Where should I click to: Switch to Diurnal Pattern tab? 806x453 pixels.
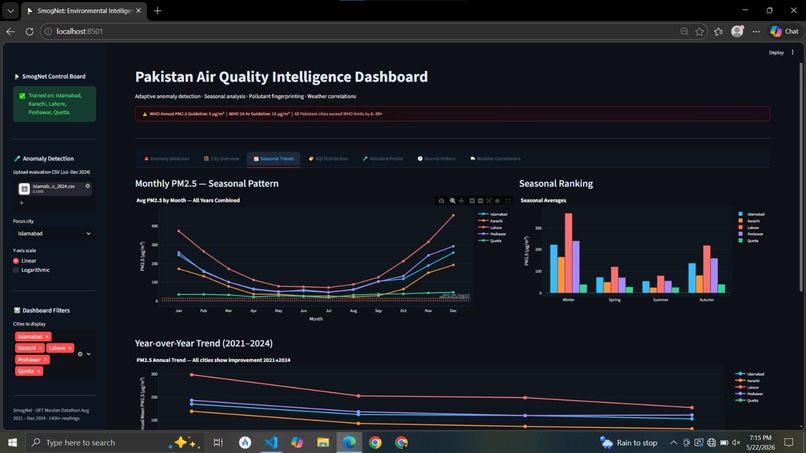click(x=436, y=159)
